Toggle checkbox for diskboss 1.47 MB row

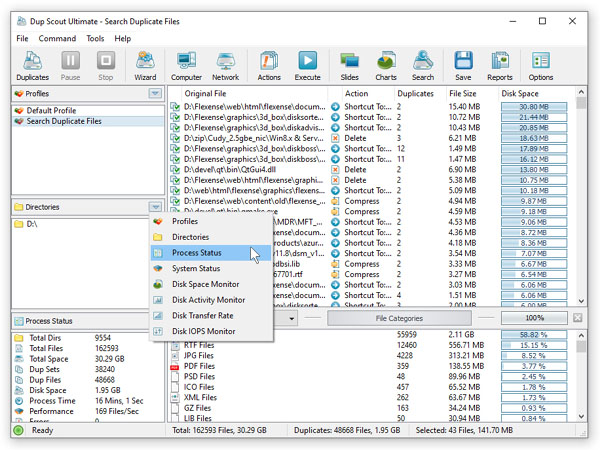click(x=175, y=159)
